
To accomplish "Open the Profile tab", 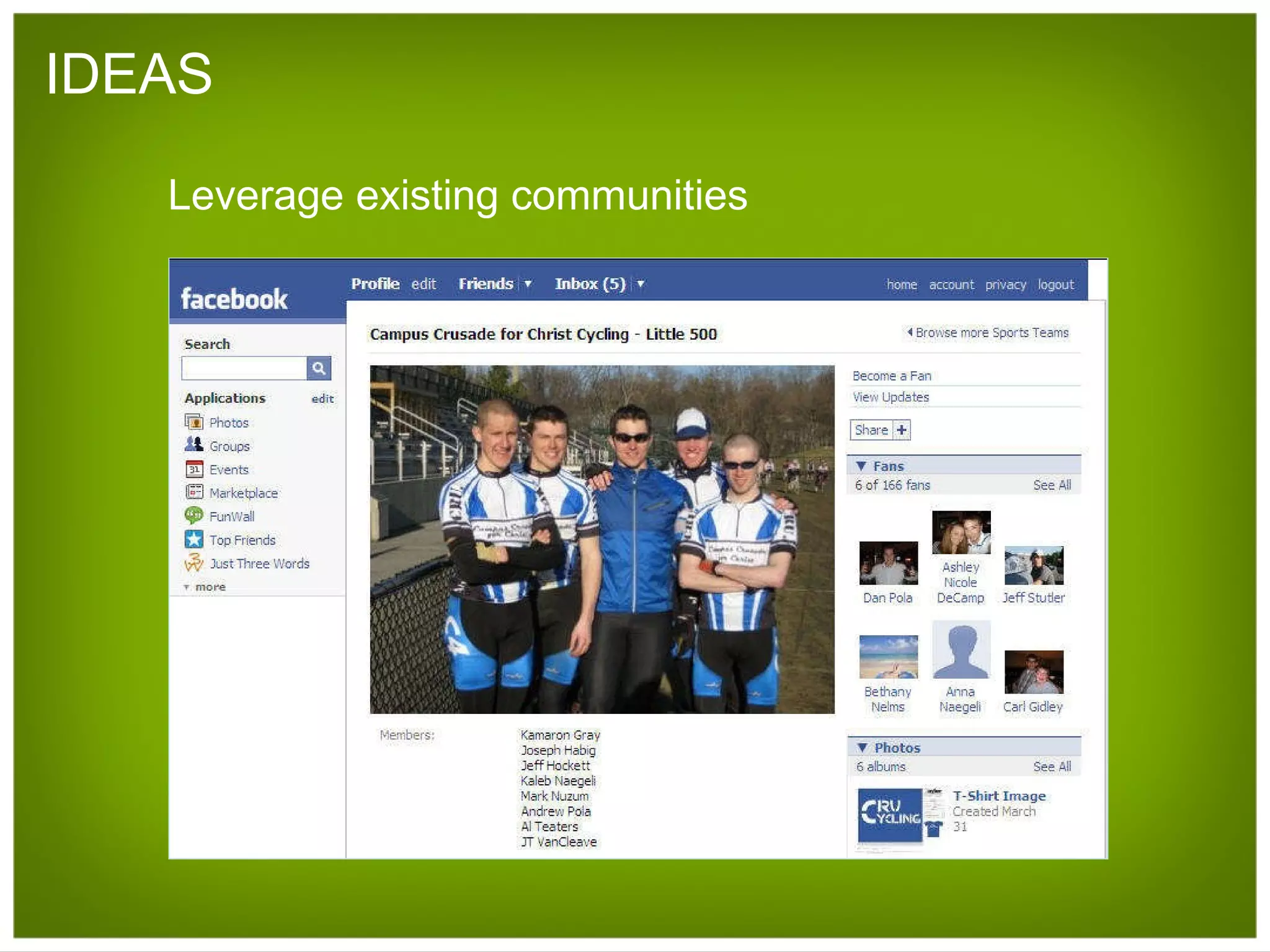I will [375, 284].
